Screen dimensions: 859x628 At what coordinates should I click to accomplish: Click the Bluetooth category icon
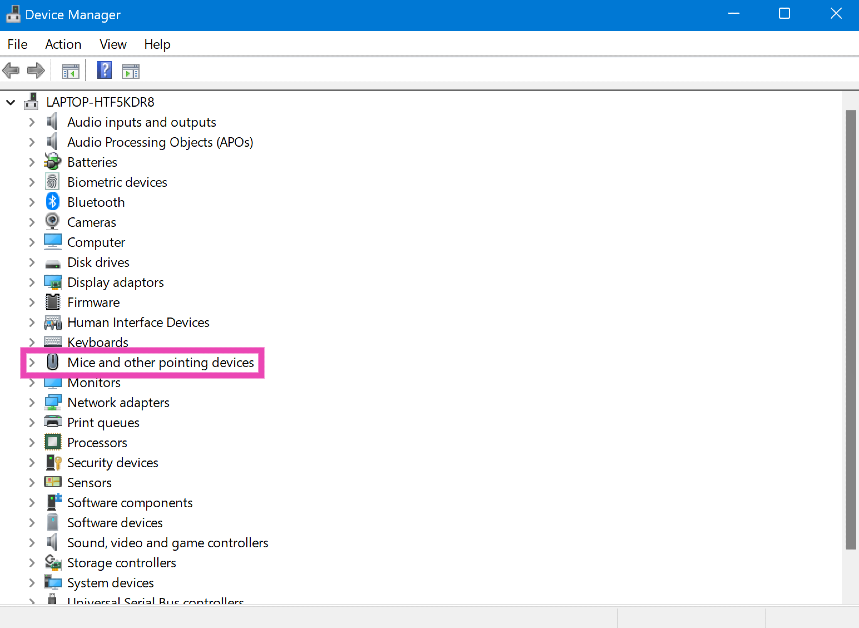pyautogui.click(x=53, y=202)
